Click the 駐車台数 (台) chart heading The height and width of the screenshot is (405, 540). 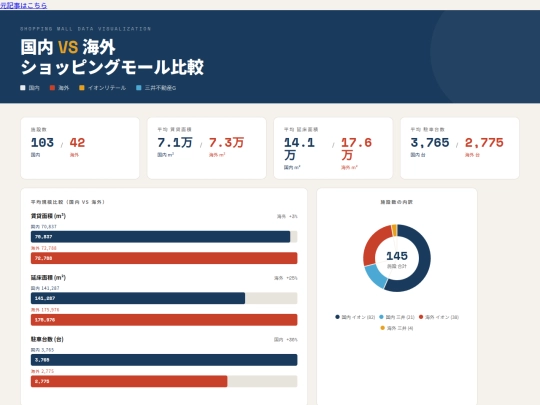click(47, 339)
